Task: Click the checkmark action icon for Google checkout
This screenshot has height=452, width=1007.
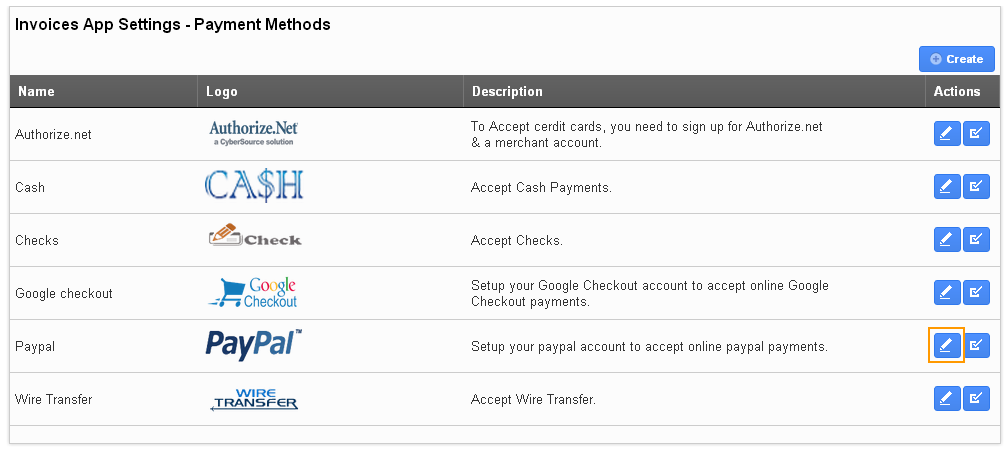Action: pyautogui.click(x=976, y=293)
